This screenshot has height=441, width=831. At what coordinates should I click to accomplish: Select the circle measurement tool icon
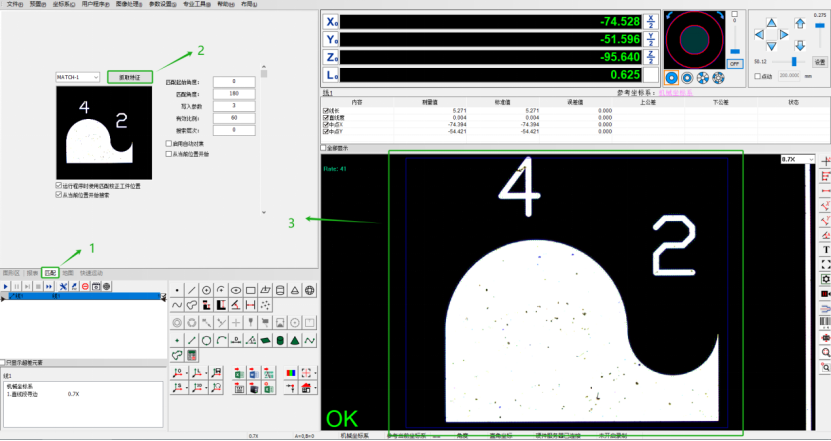(x=206, y=290)
